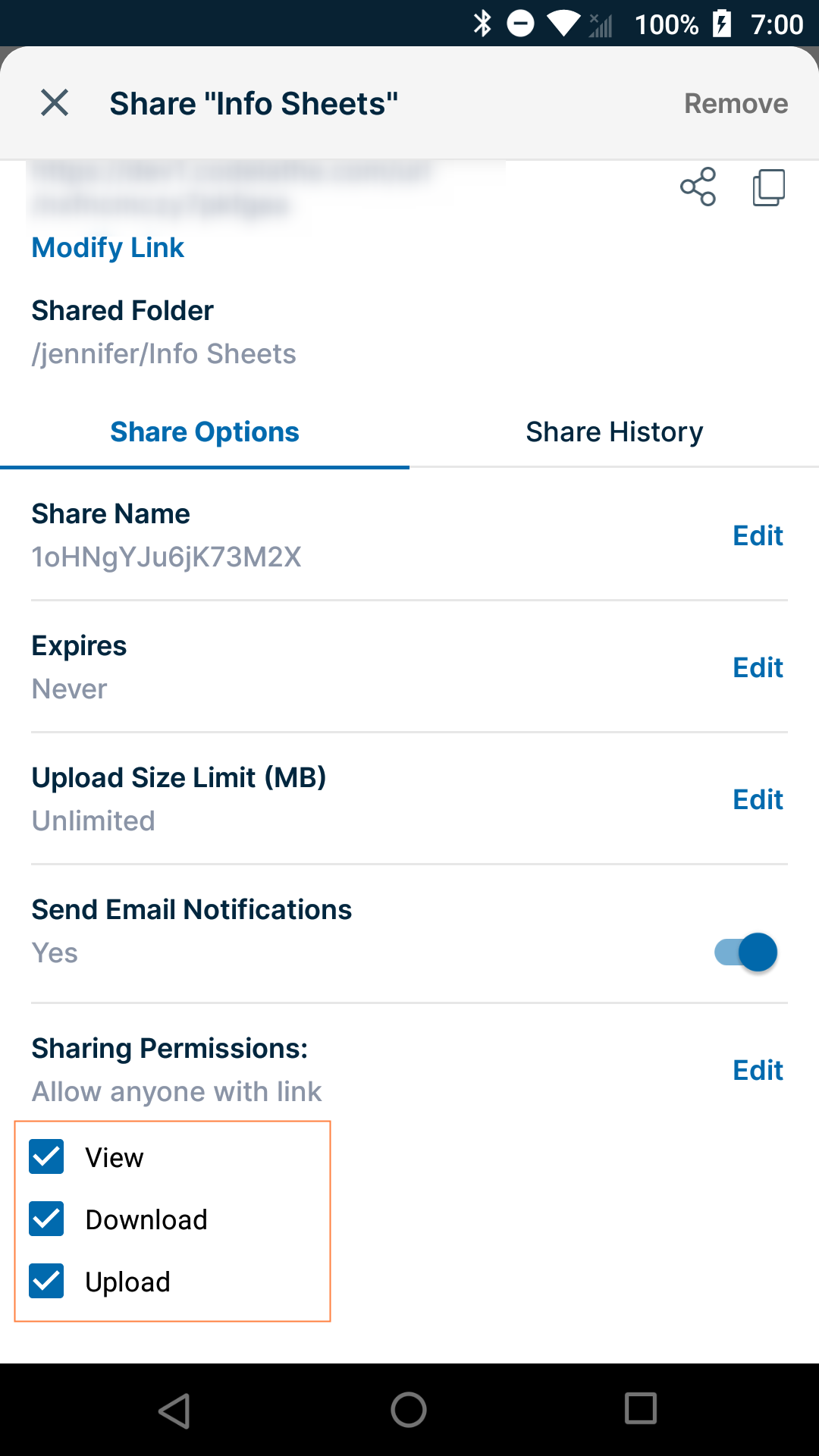Uncheck the View permission checkbox
The image size is (819, 1456).
tap(47, 1157)
